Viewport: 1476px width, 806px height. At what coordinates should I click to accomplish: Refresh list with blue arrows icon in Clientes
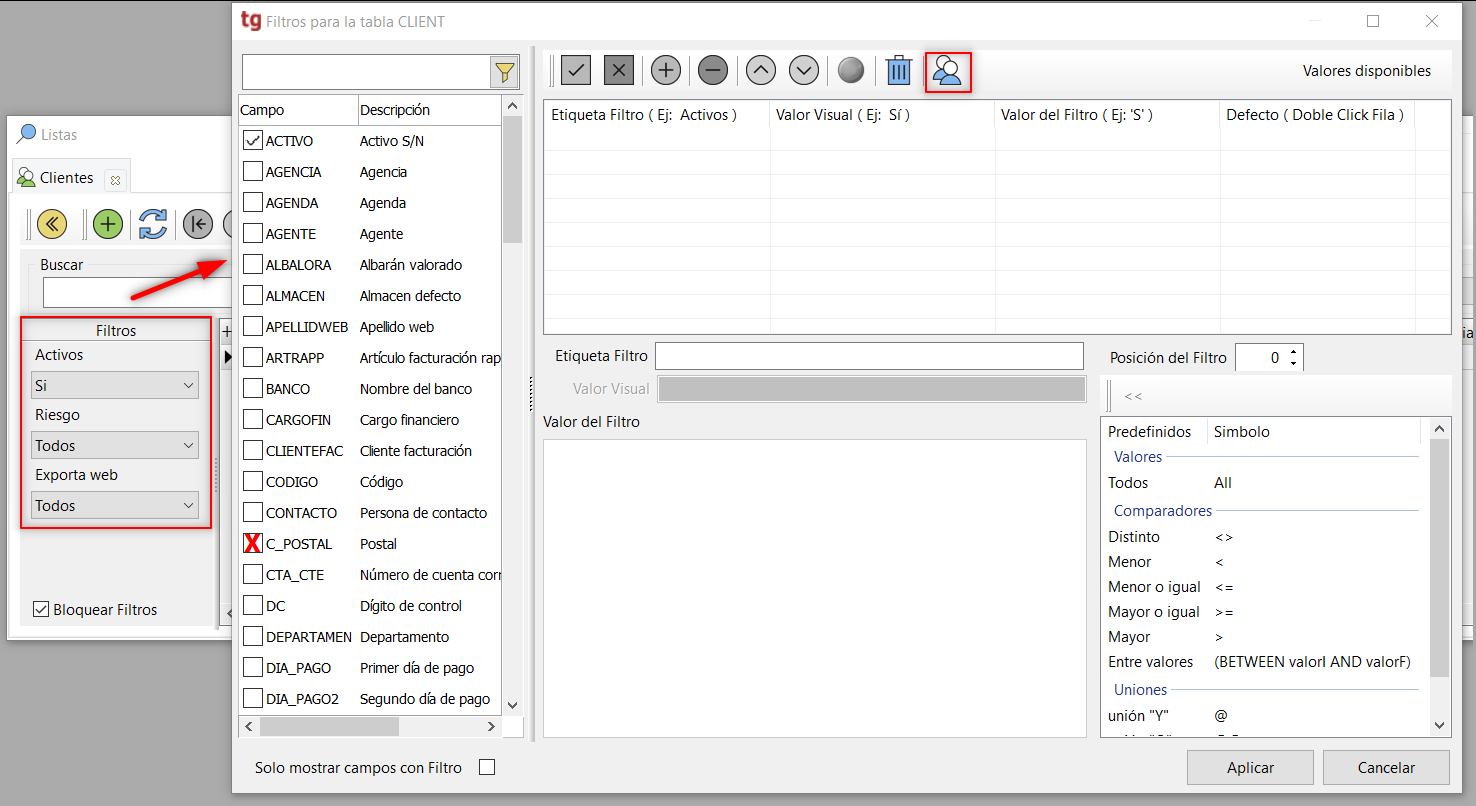coord(153,224)
